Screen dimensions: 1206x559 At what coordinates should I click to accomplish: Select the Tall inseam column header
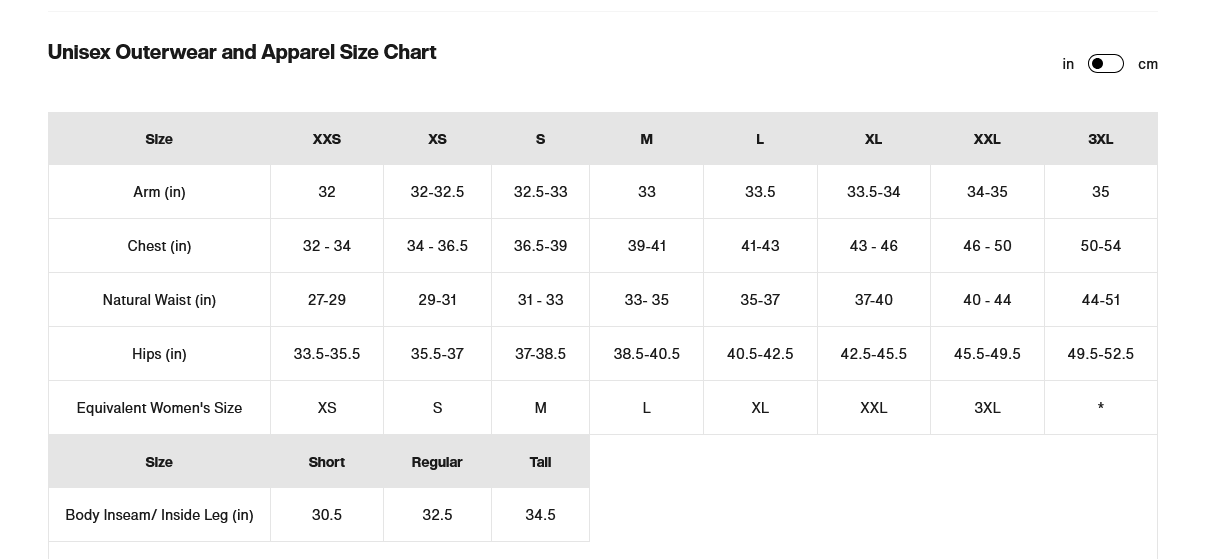click(x=540, y=462)
